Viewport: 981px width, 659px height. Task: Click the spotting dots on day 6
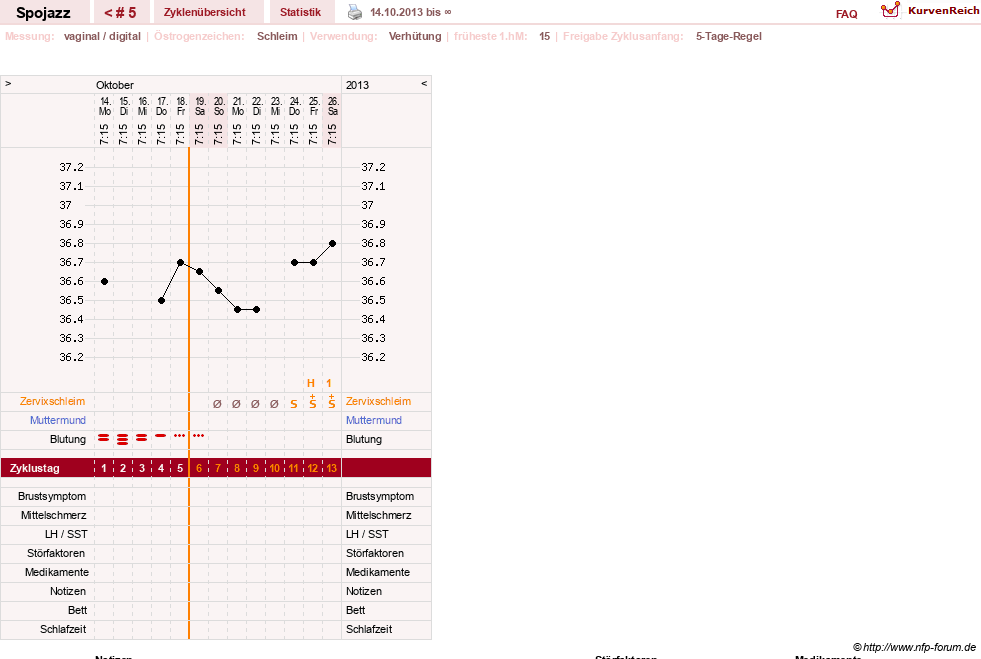click(x=198, y=435)
